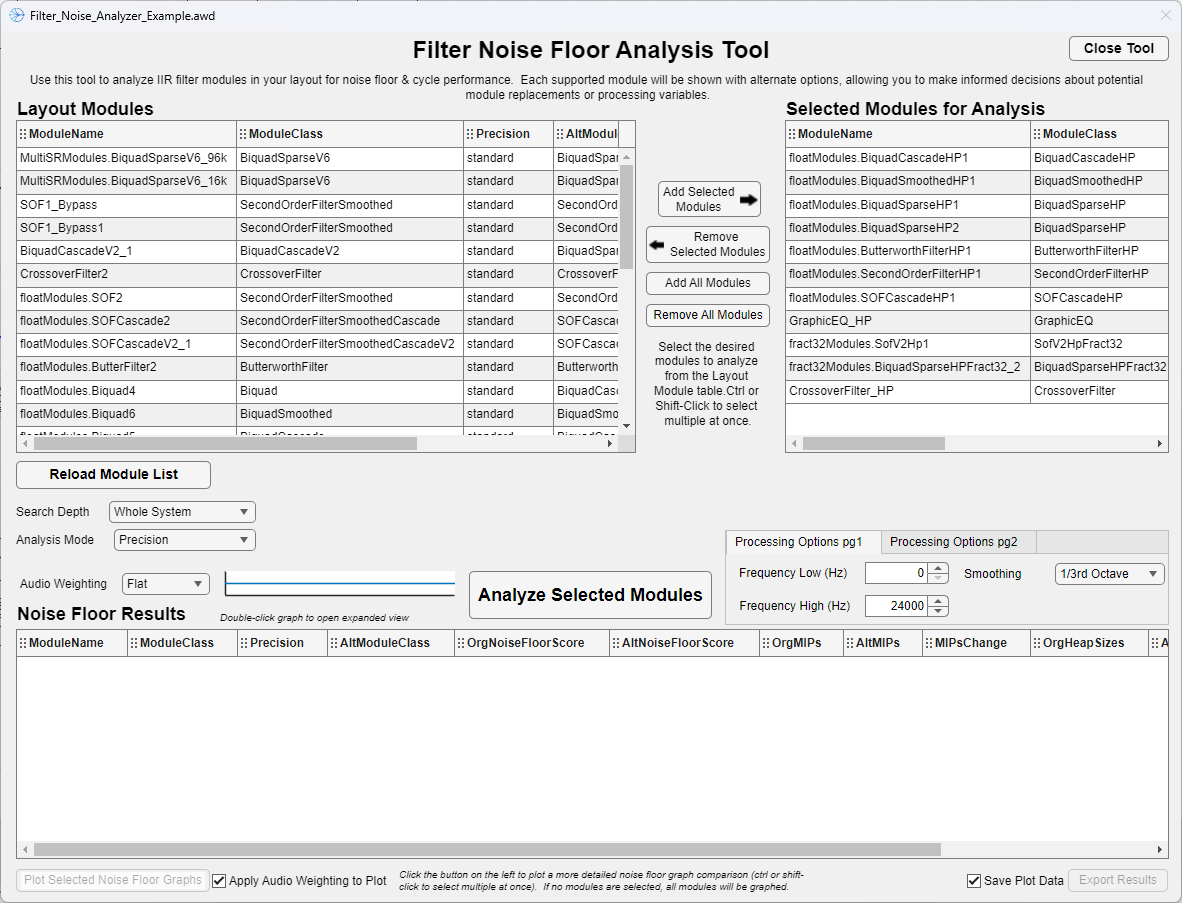Open the Search Depth dropdown

pos(182,512)
